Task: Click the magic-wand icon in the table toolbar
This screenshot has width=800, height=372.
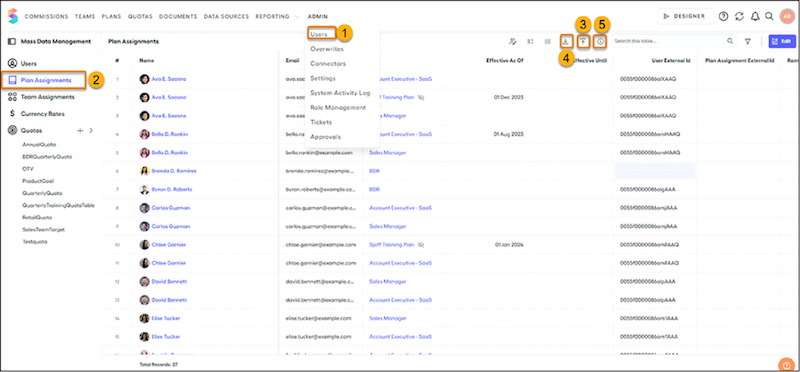Action: (x=512, y=41)
